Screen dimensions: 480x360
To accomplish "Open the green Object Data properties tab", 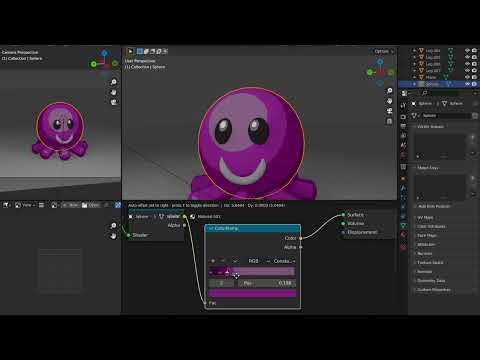I will click(403, 225).
